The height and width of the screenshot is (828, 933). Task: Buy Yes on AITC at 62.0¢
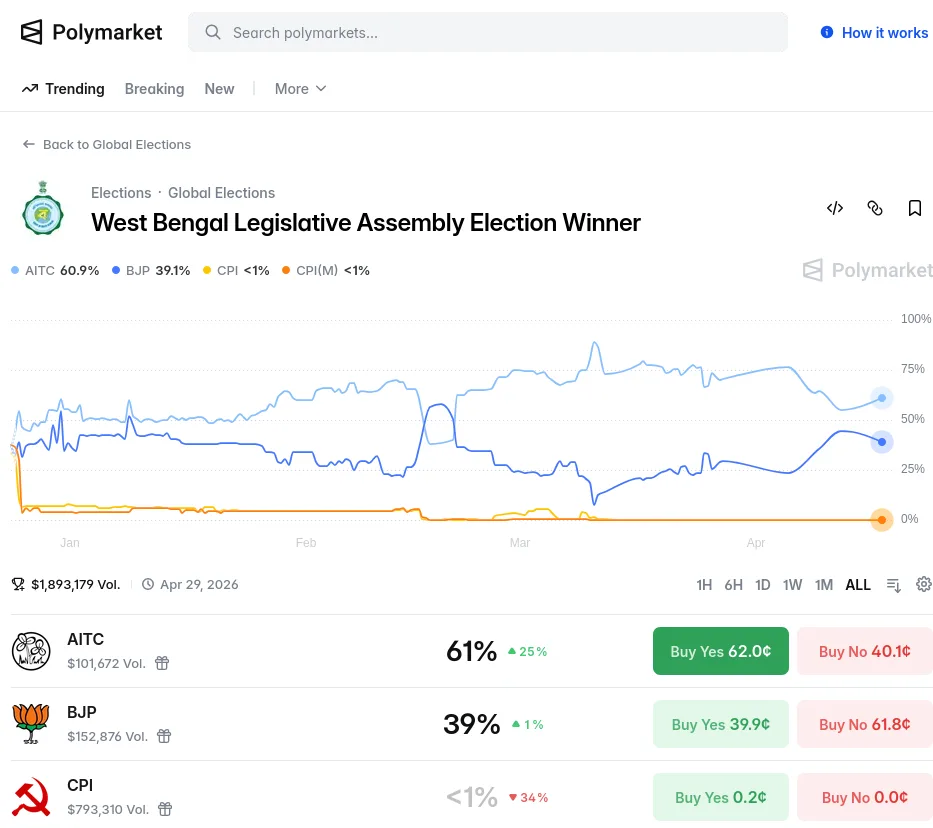click(720, 651)
